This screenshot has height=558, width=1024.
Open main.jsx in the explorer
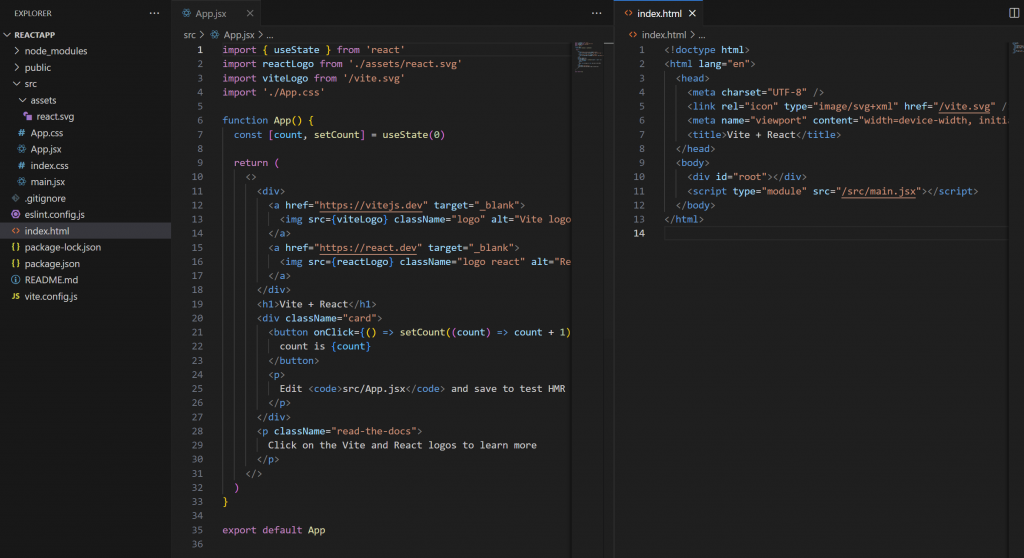point(86,182)
